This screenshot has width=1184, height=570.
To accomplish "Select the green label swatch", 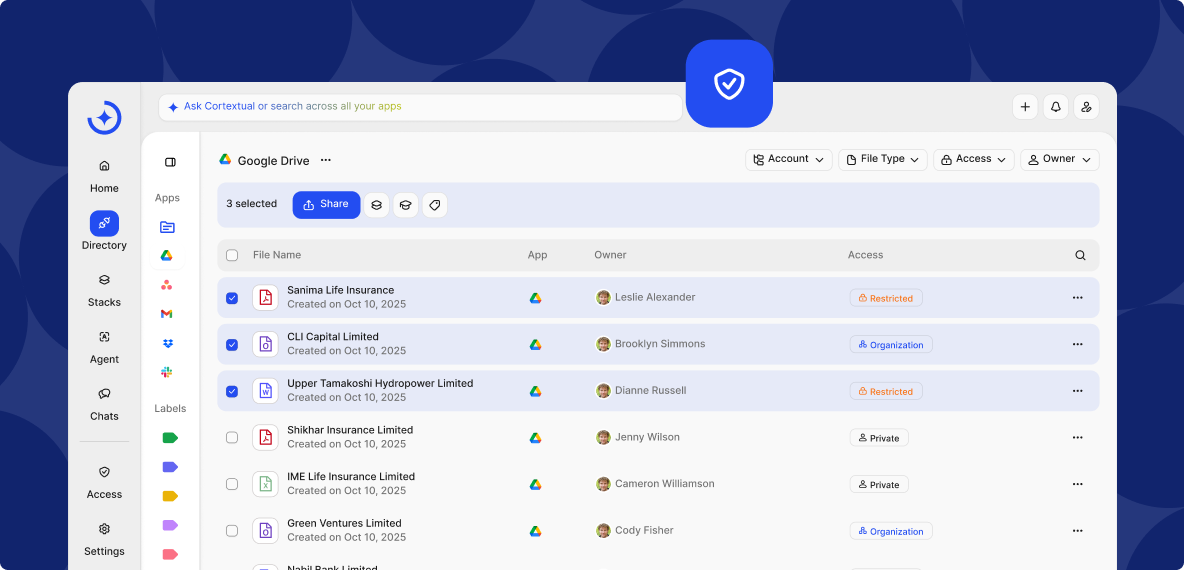I will (169, 438).
